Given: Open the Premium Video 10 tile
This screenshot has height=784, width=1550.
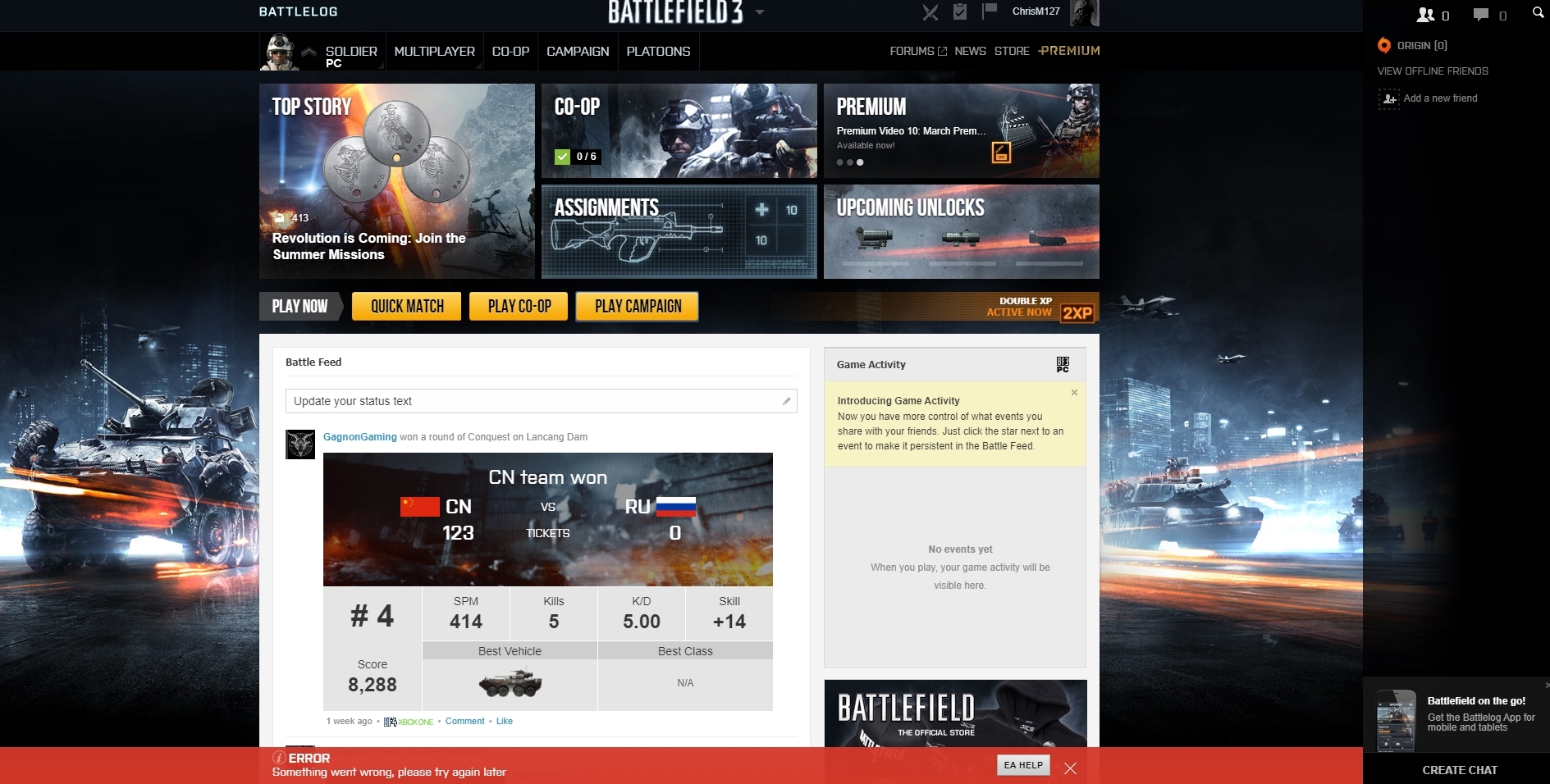Looking at the screenshot, I should 962,130.
